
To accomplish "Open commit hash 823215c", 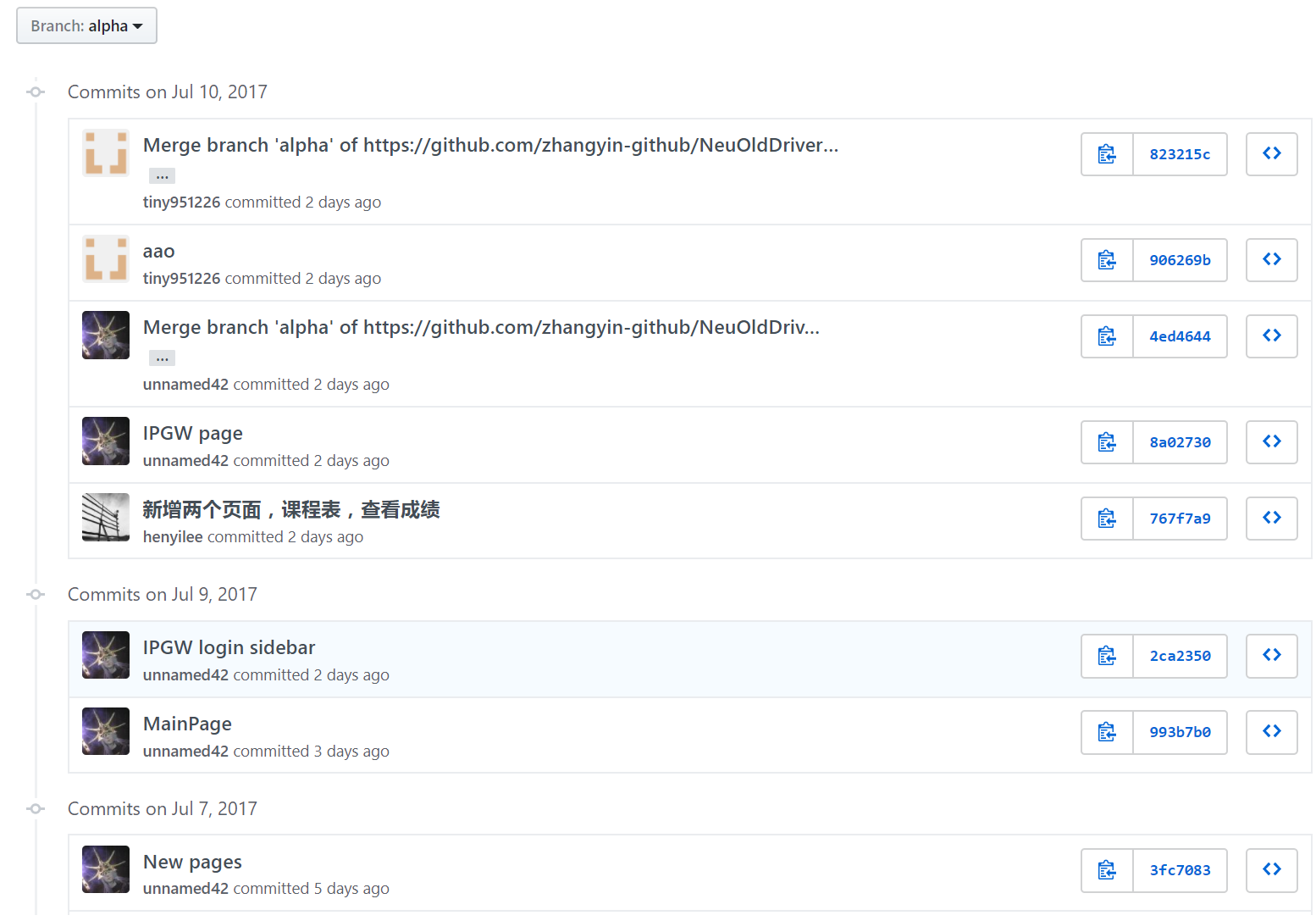I will pyautogui.click(x=1180, y=154).
